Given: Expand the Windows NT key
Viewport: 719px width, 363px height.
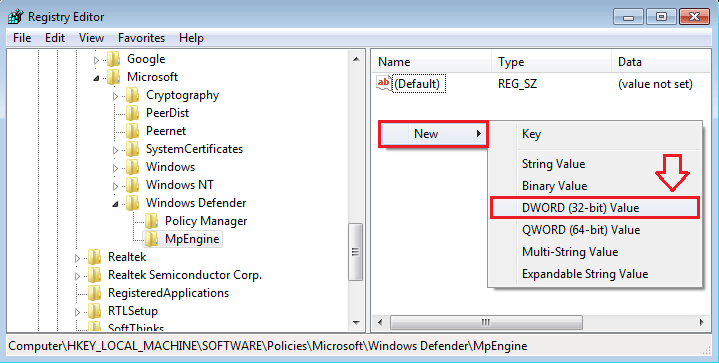Looking at the screenshot, I should [116, 186].
